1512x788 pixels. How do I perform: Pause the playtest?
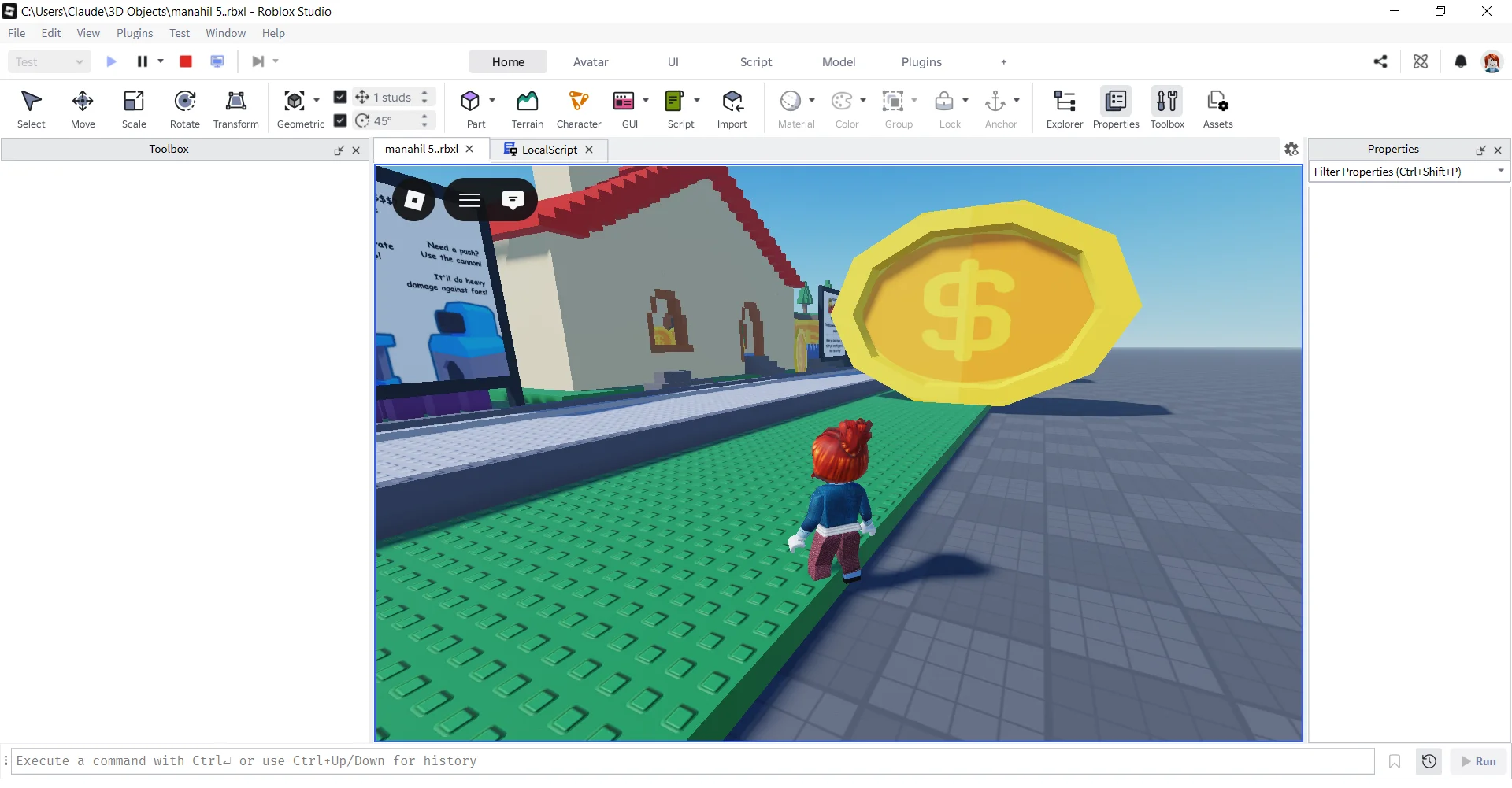click(x=143, y=61)
